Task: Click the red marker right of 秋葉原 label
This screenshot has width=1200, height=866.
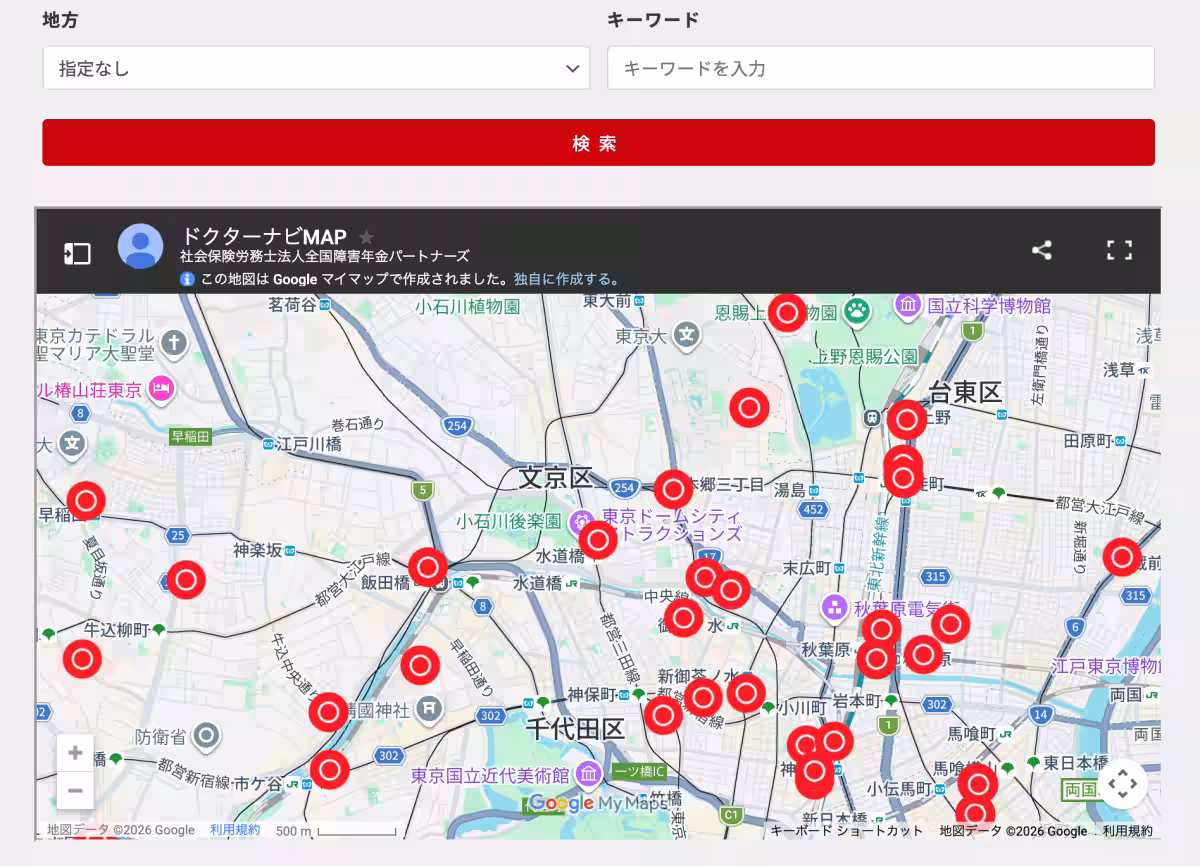Action: (x=876, y=659)
